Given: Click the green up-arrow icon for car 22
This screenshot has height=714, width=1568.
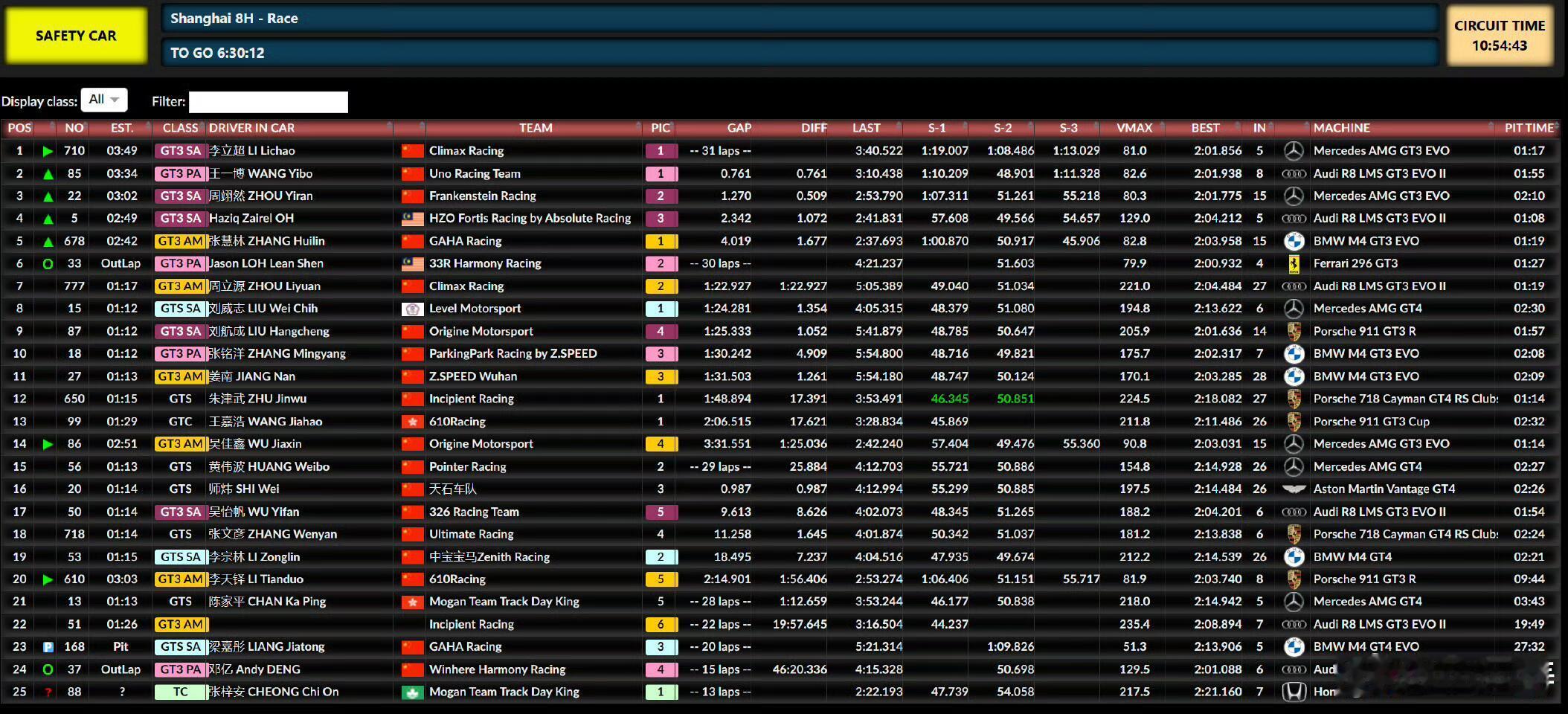Looking at the screenshot, I should (48, 196).
